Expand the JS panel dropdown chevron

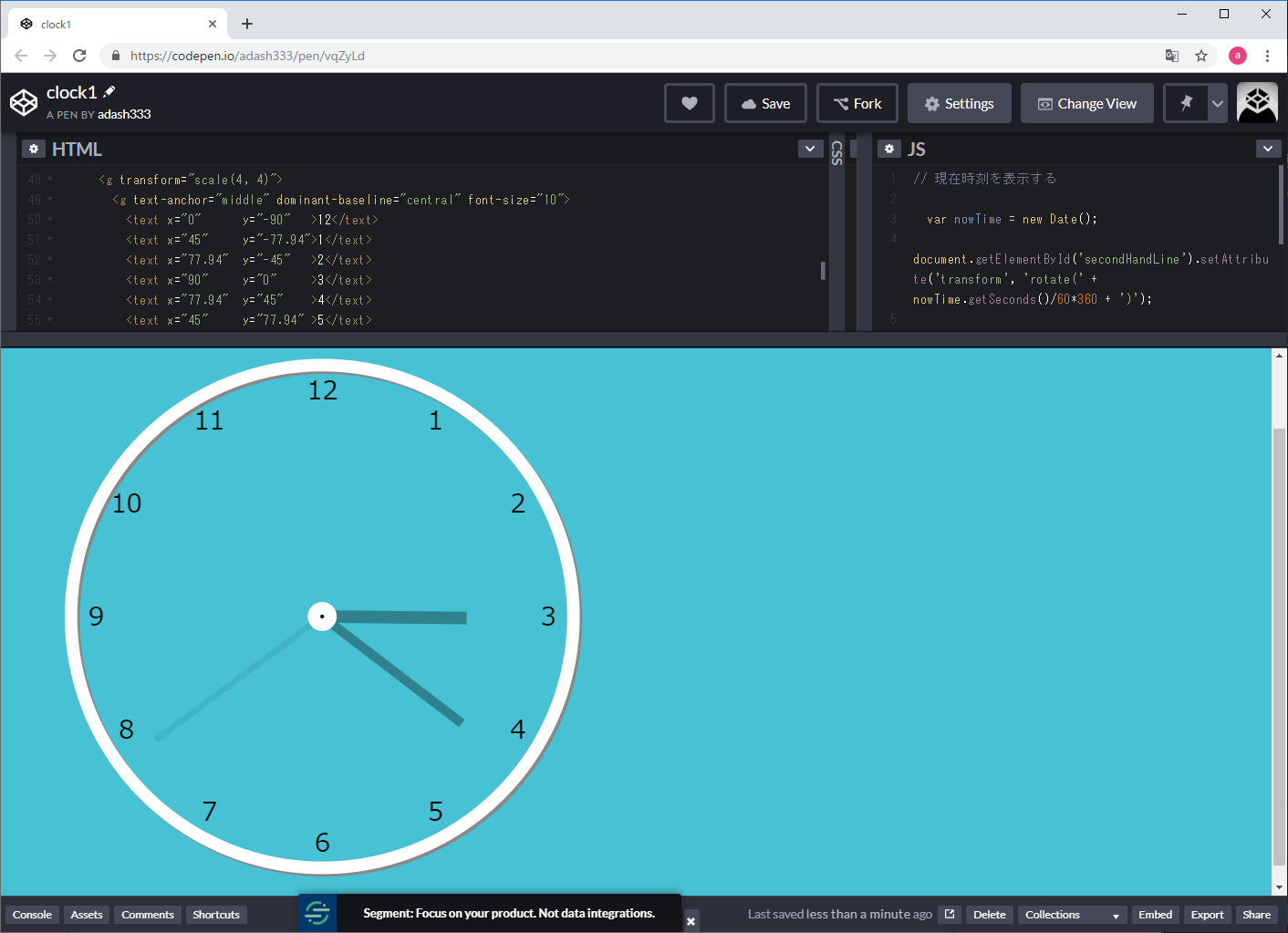[x=1268, y=149]
